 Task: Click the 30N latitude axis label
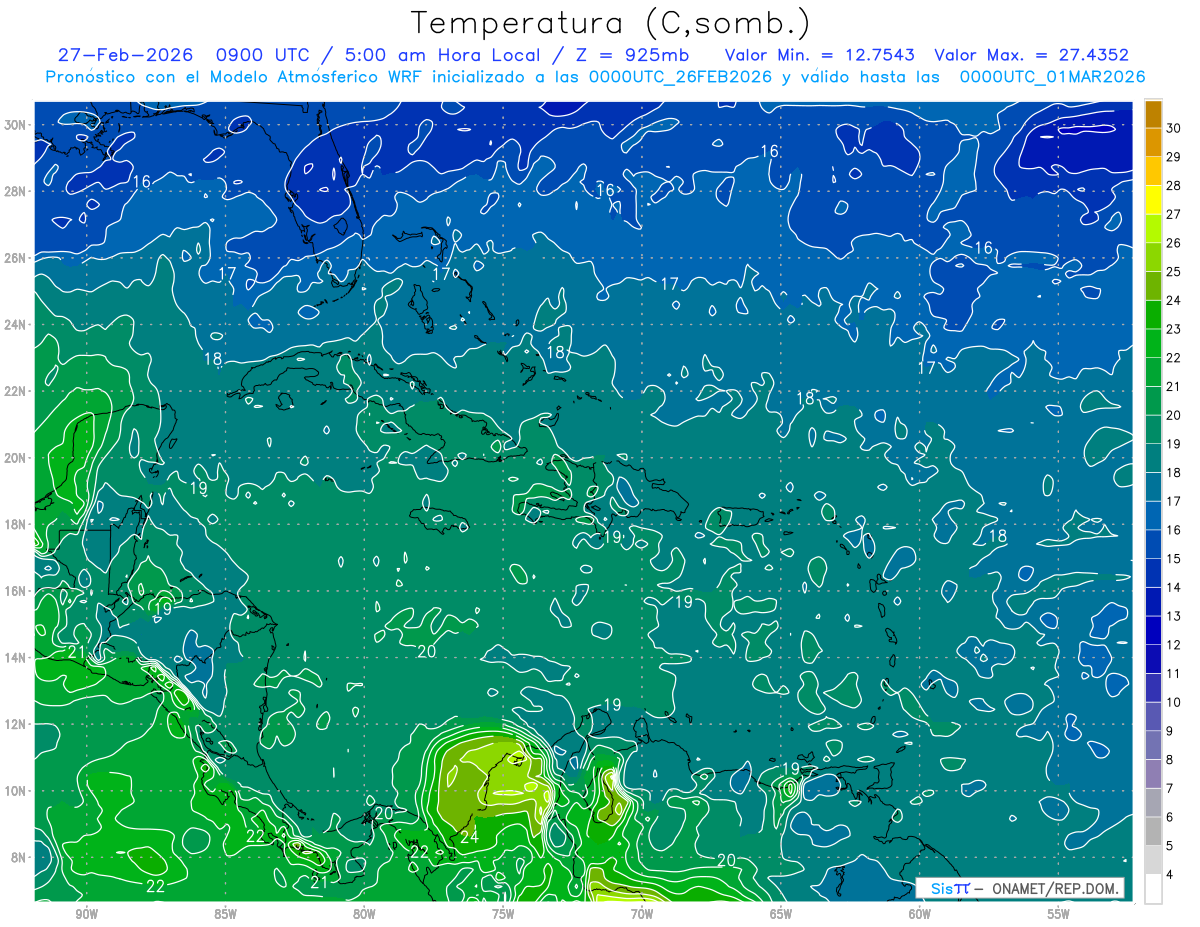tap(15, 124)
